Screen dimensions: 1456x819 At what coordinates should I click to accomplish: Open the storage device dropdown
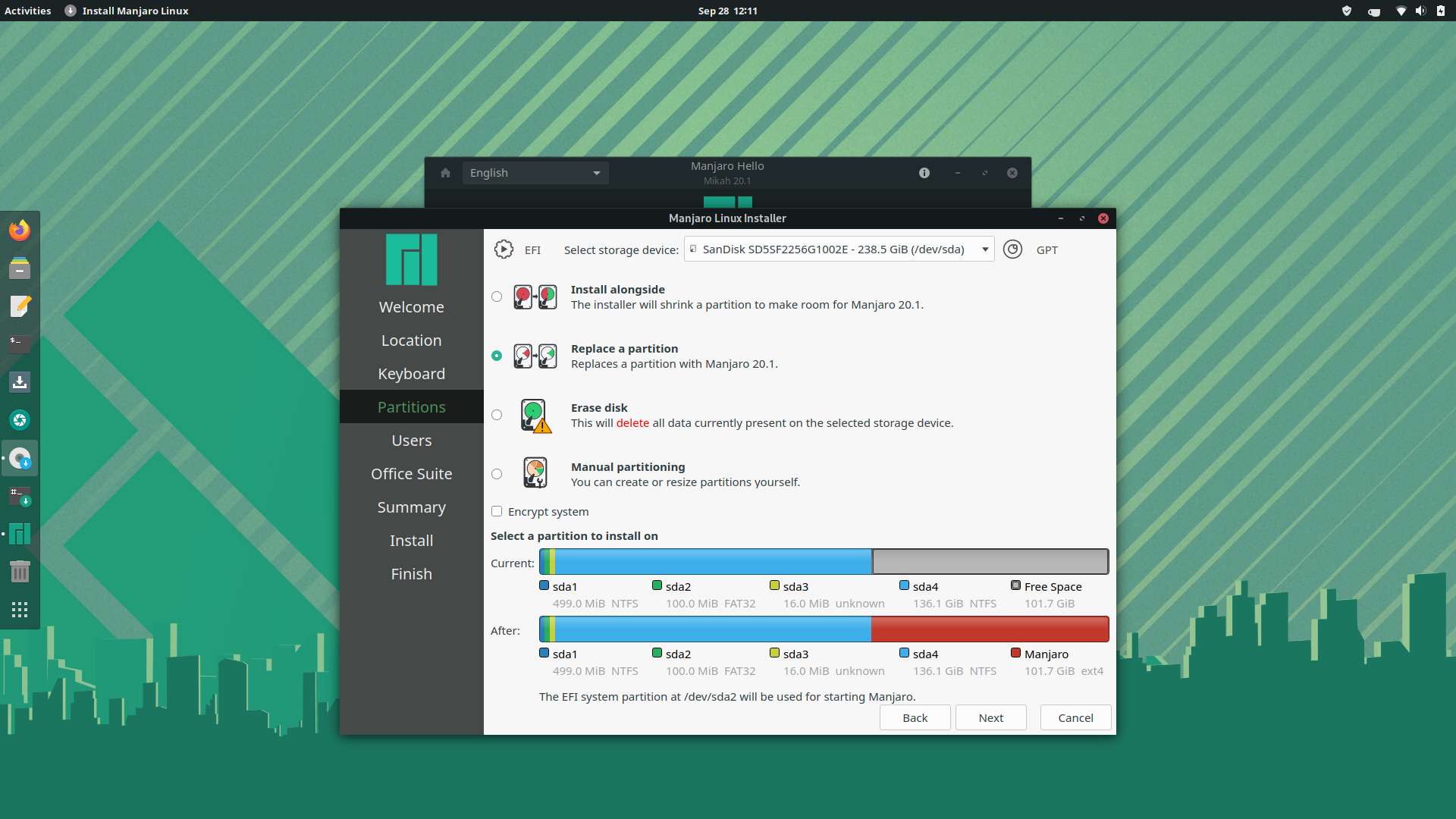(839, 249)
